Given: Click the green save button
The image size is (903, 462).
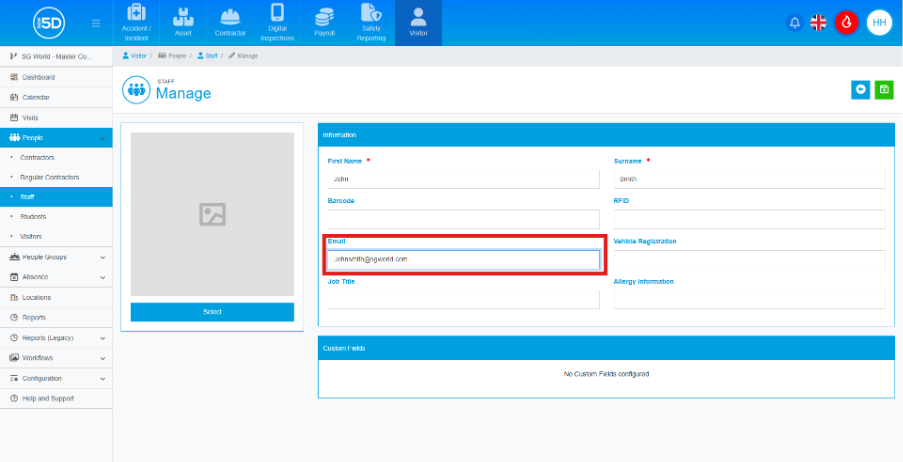Looking at the screenshot, I should [884, 90].
